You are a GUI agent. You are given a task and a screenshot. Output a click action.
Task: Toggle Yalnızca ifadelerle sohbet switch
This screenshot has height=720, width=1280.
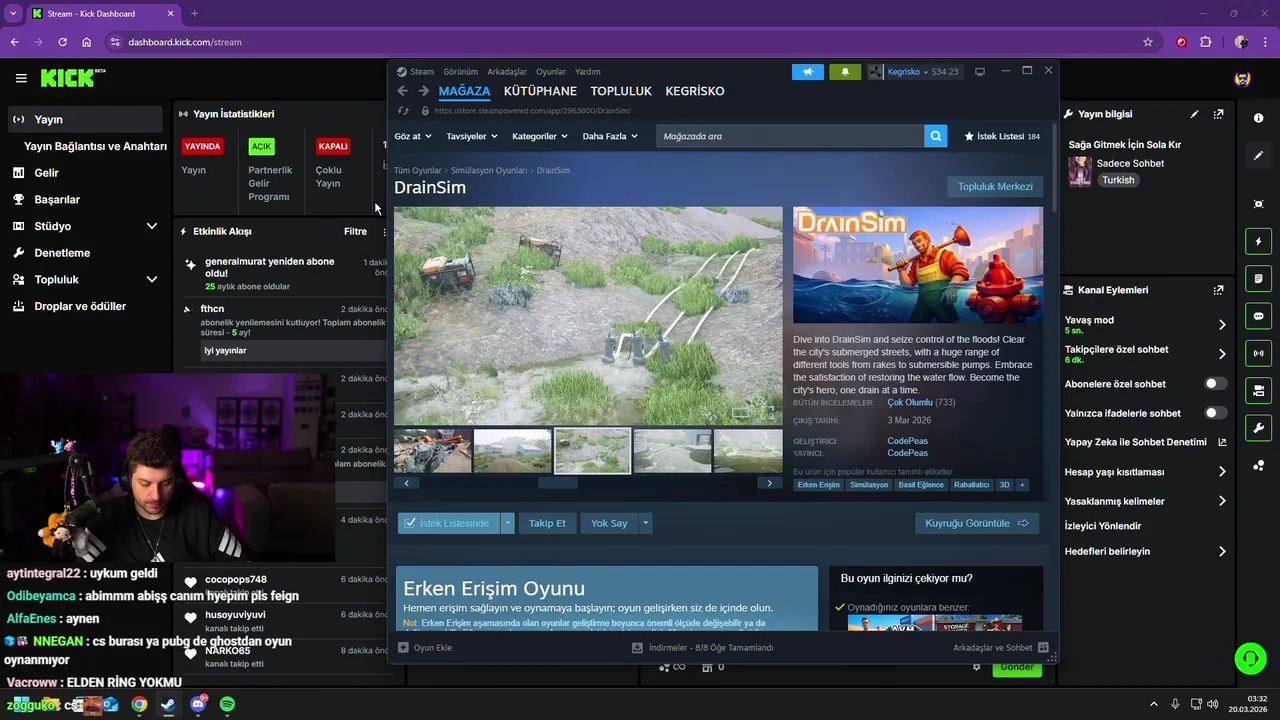point(1216,413)
